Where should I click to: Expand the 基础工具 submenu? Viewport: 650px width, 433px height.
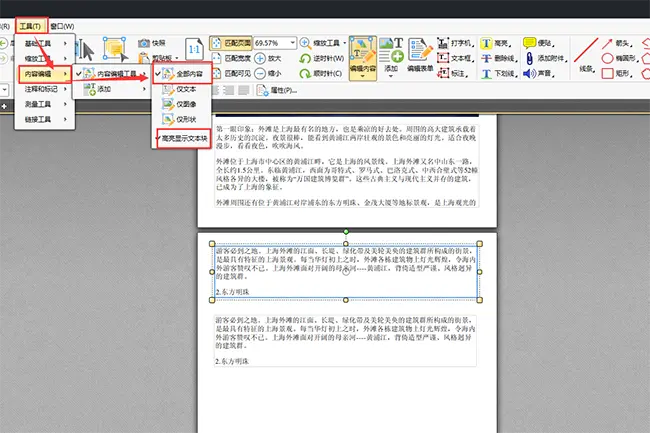click(x=45, y=43)
